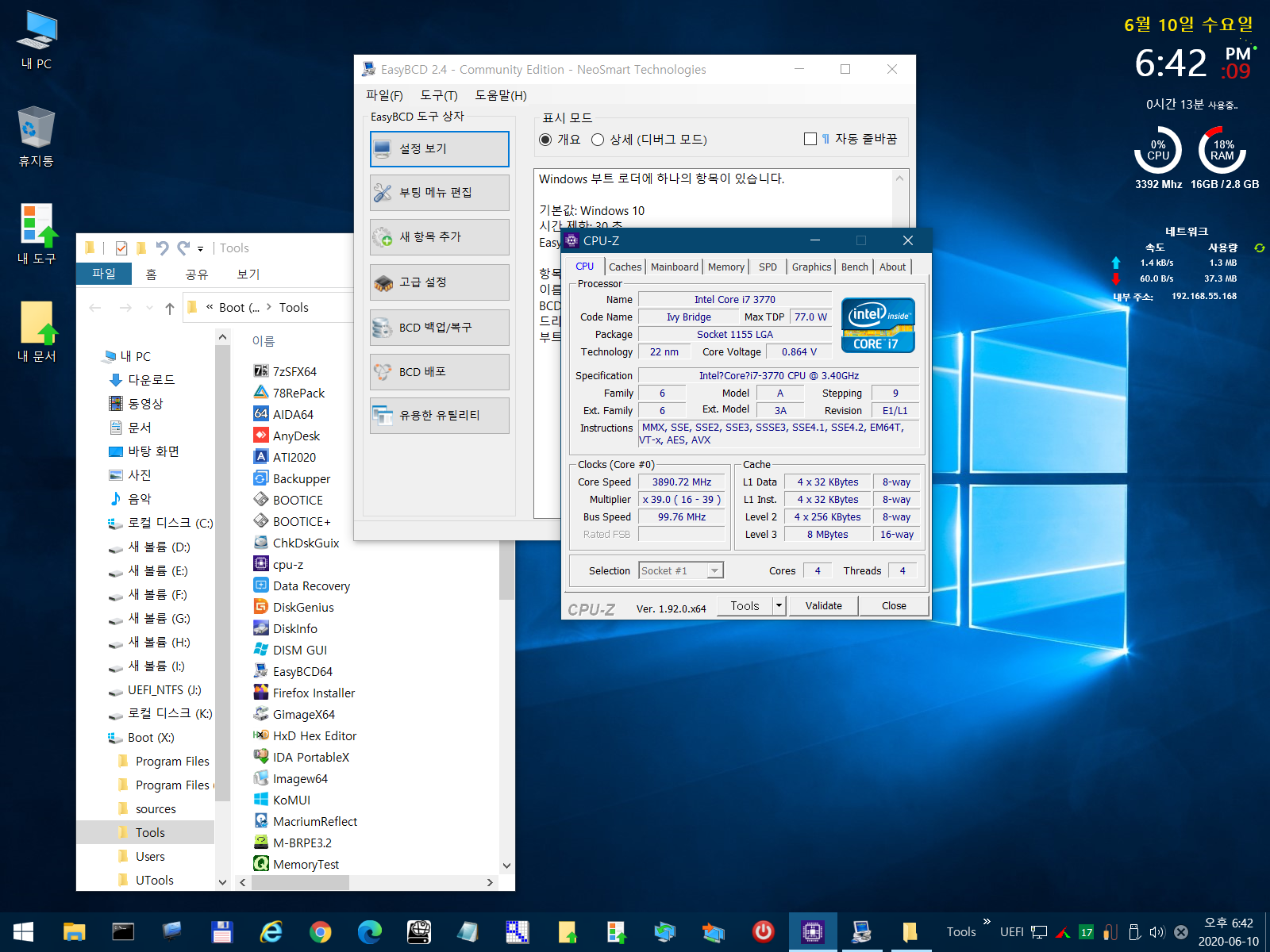
Task: Click Tools button in CPU-Z
Action: pos(745,606)
